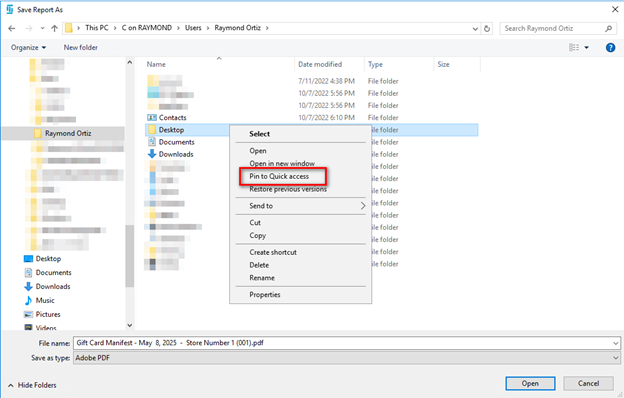Image resolution: width=624 pixels, height=398 pixels.
Task: Choose Delete in the context menu
Action: point(259,265)
